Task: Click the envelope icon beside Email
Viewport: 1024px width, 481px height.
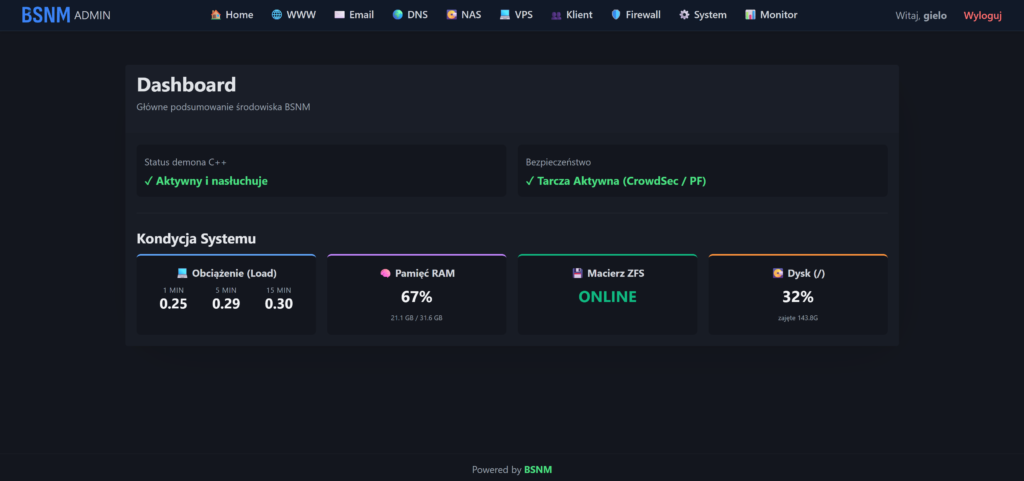Action: (339, 15)
